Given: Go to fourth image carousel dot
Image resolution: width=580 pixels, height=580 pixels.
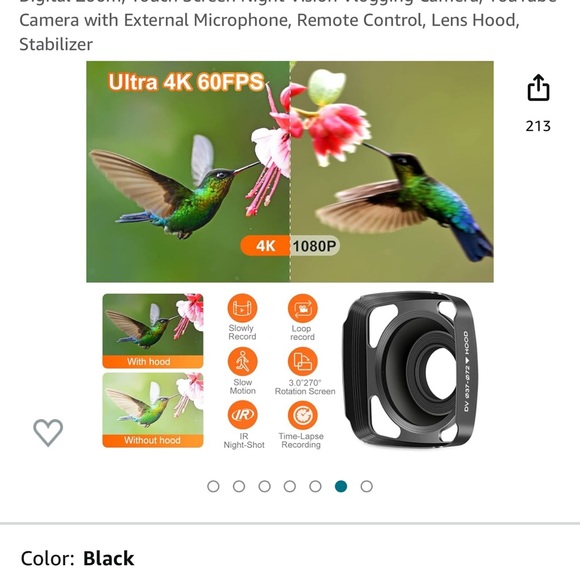Looking at the screenshot, I should pos(290,486).
